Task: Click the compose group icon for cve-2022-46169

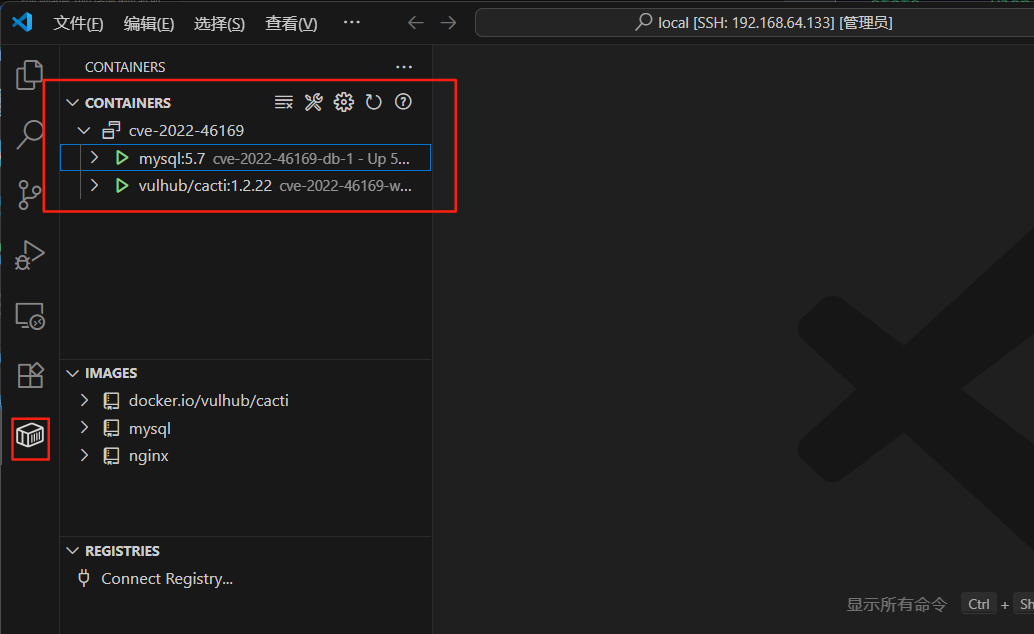Action: 111,130
